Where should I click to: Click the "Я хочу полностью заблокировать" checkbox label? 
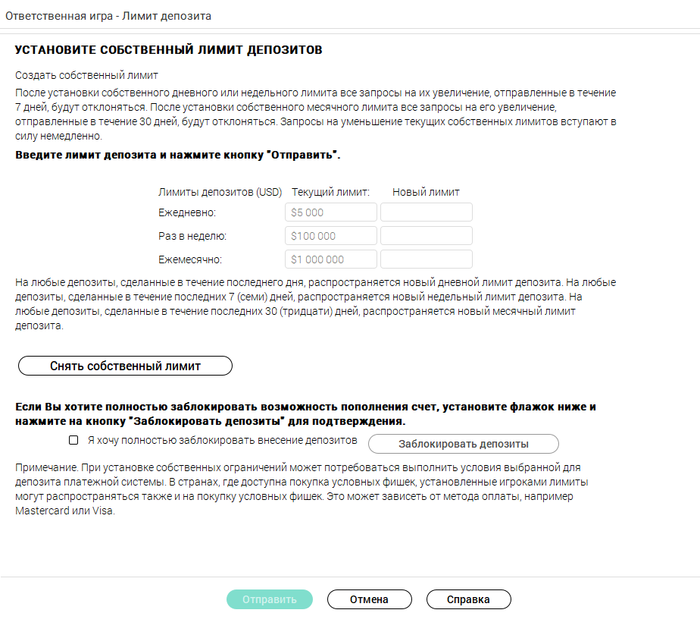(x=222, y=440)
